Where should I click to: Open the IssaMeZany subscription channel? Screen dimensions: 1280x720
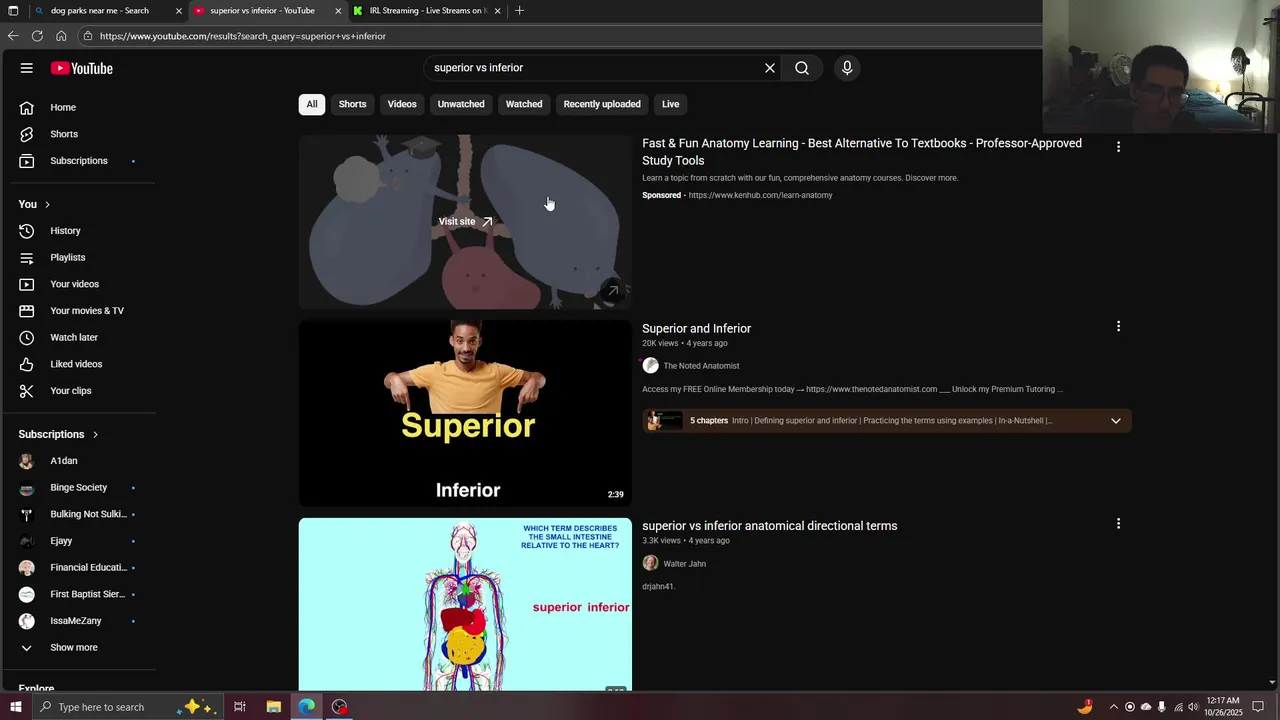pos(78,621)
